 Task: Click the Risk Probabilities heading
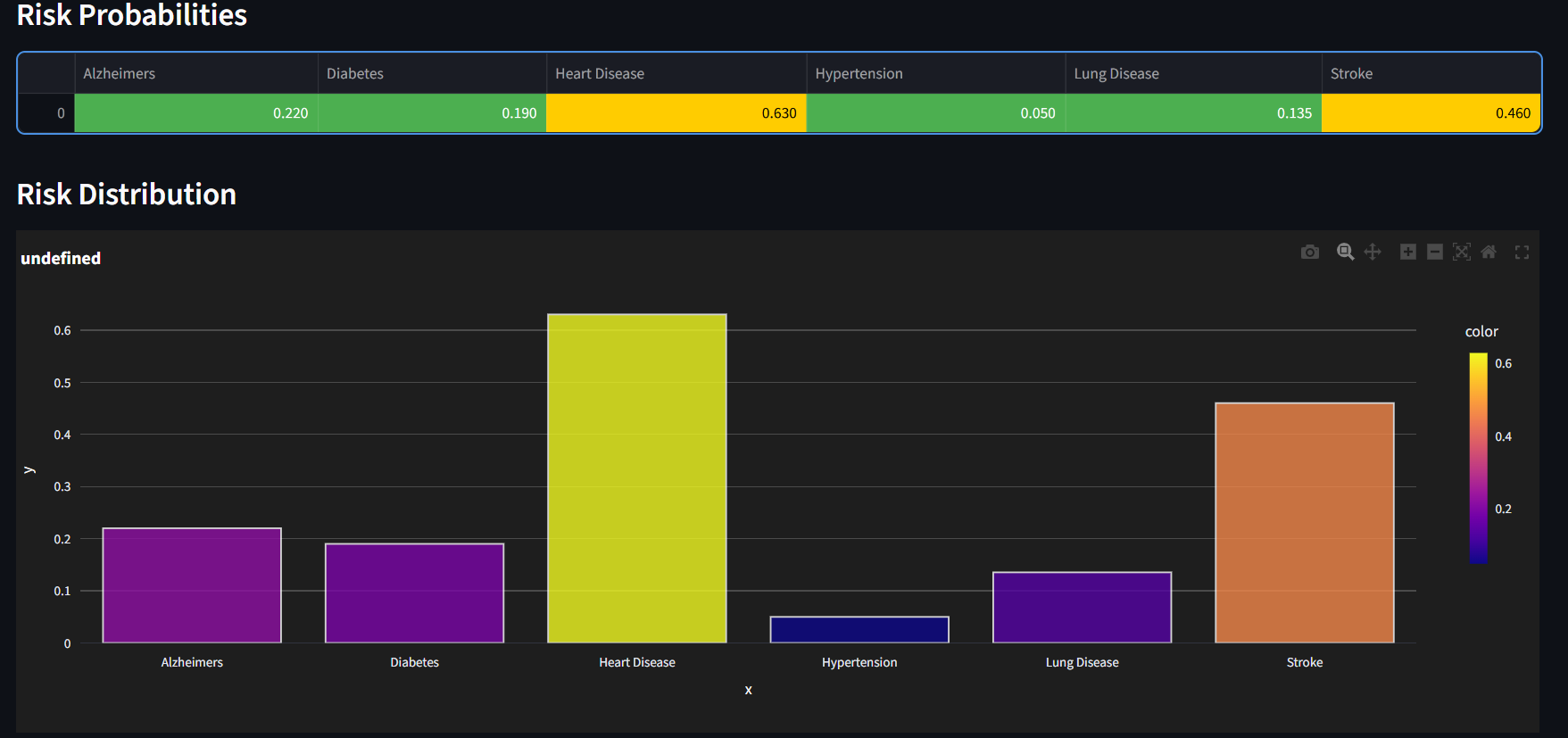tap(132, 15)
